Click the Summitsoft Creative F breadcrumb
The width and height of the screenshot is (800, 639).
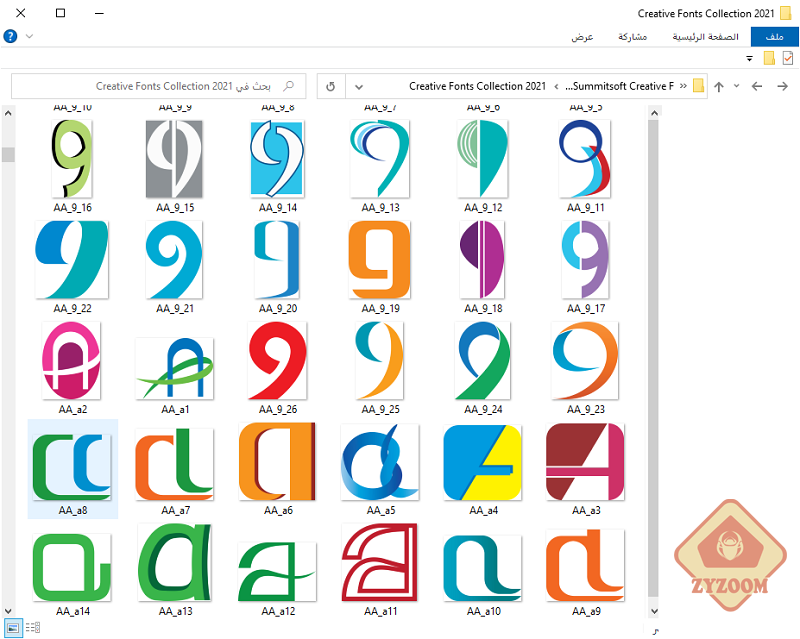tap(619, 86)
